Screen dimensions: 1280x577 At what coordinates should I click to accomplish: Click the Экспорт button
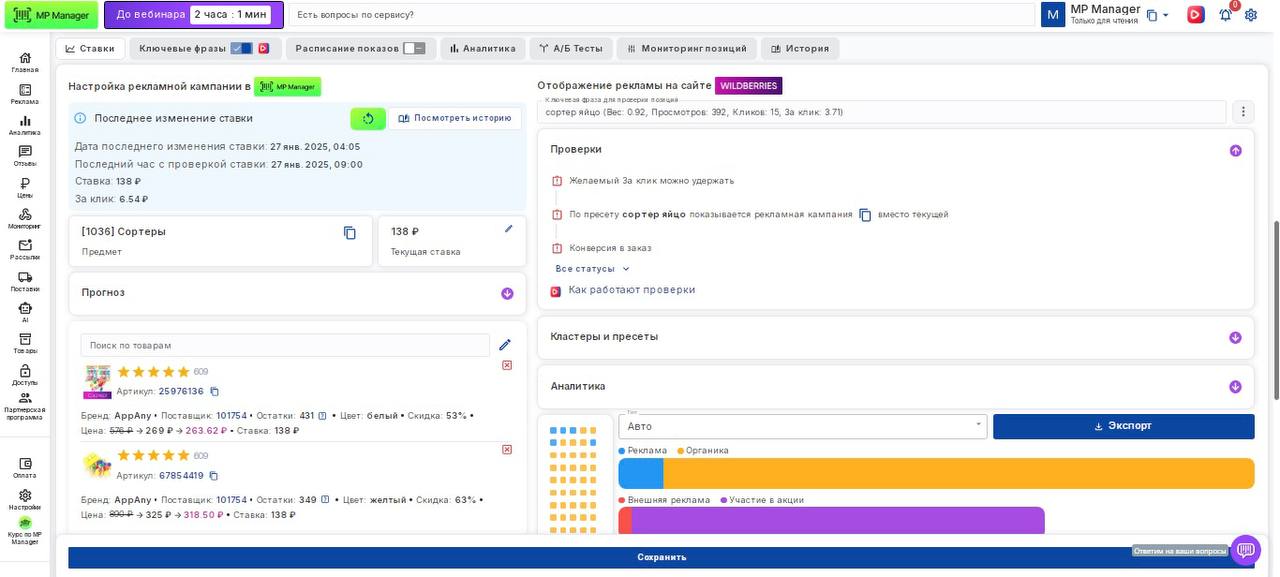1123,426
